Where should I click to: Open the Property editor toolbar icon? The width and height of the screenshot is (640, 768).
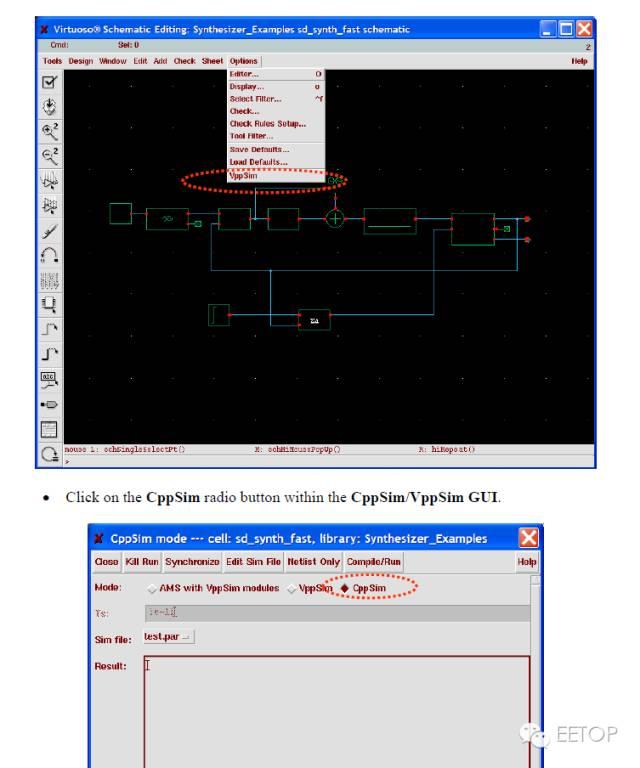49,280
